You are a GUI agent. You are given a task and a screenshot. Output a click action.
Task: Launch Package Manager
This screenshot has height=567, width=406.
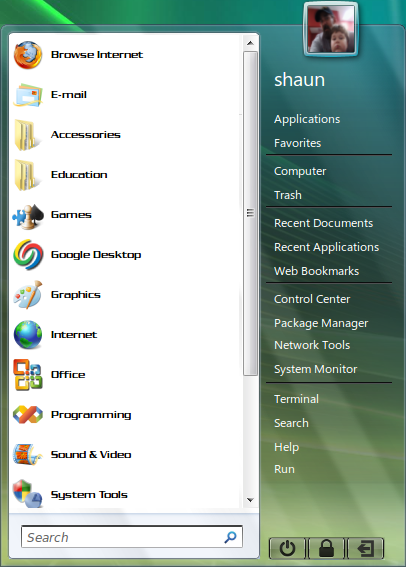pyautogui.click(x=321, y=323)
